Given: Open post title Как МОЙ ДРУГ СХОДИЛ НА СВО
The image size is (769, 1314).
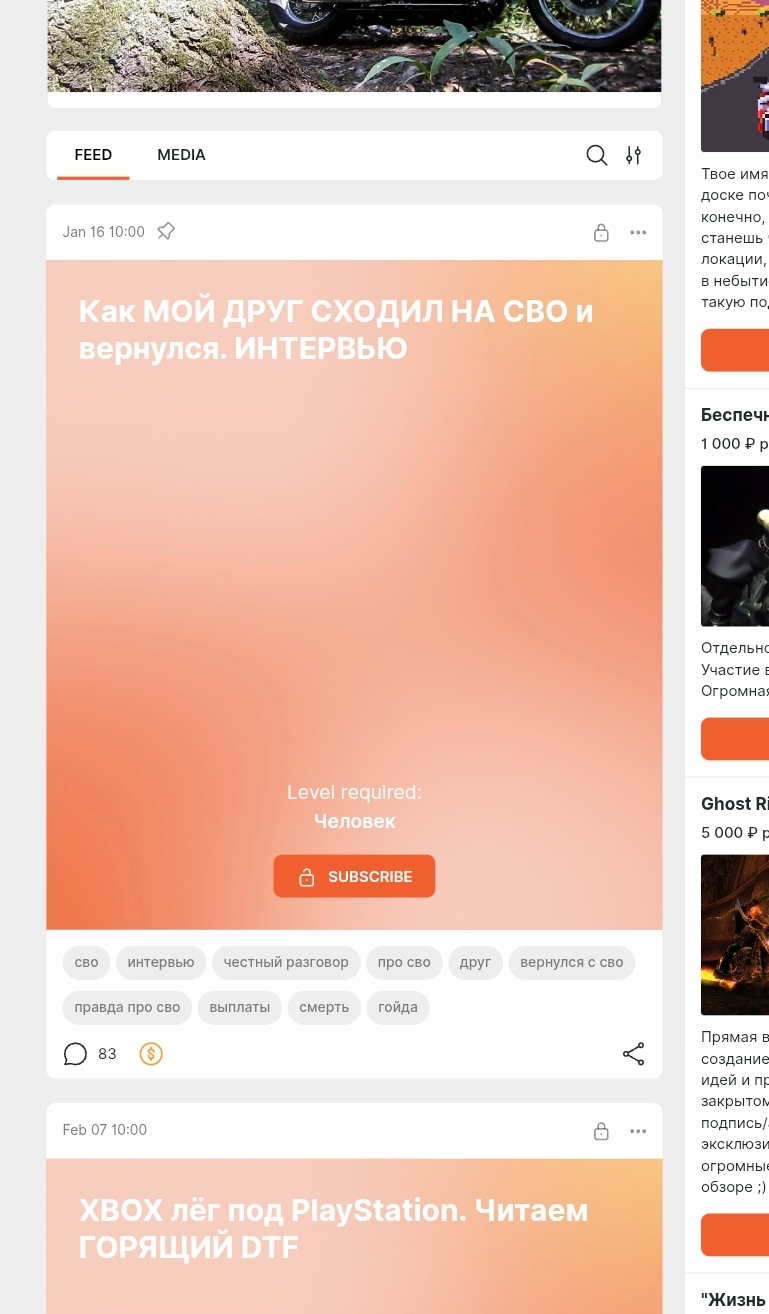Looking at the screenshot, I should tap(336, 329).
